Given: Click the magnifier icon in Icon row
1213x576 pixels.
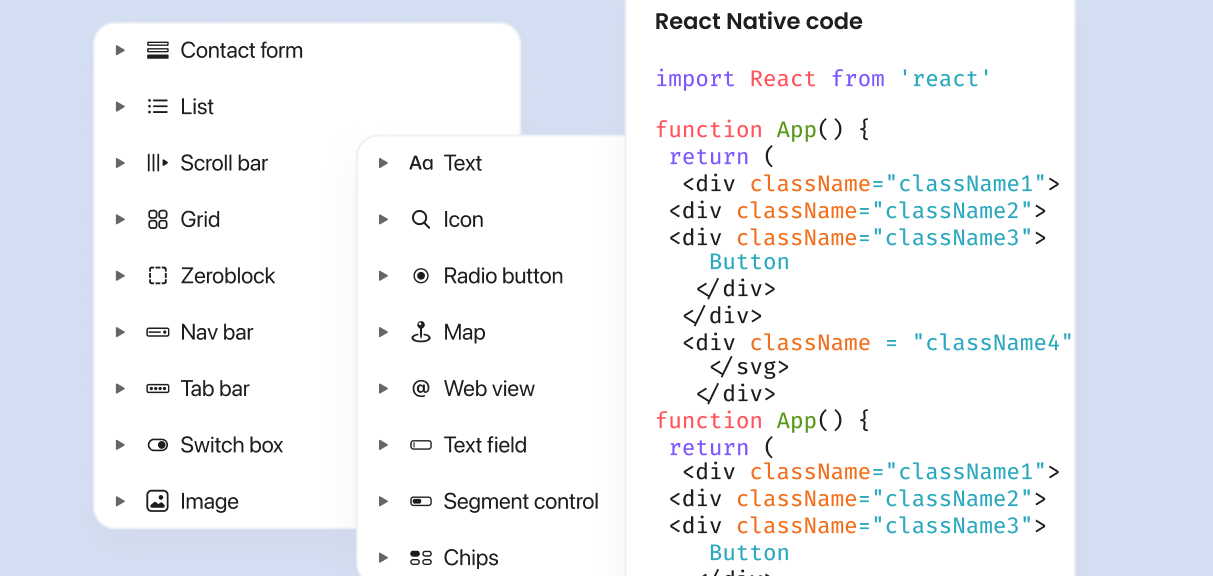Looking at the screenshot, I should (421, 220).
